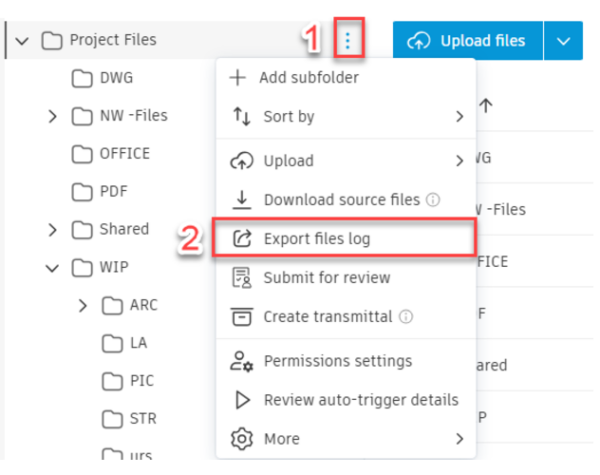This screenshot has height=475, width=600.
Task: Collapse the WIP folder
Action: tap(52, 268)
